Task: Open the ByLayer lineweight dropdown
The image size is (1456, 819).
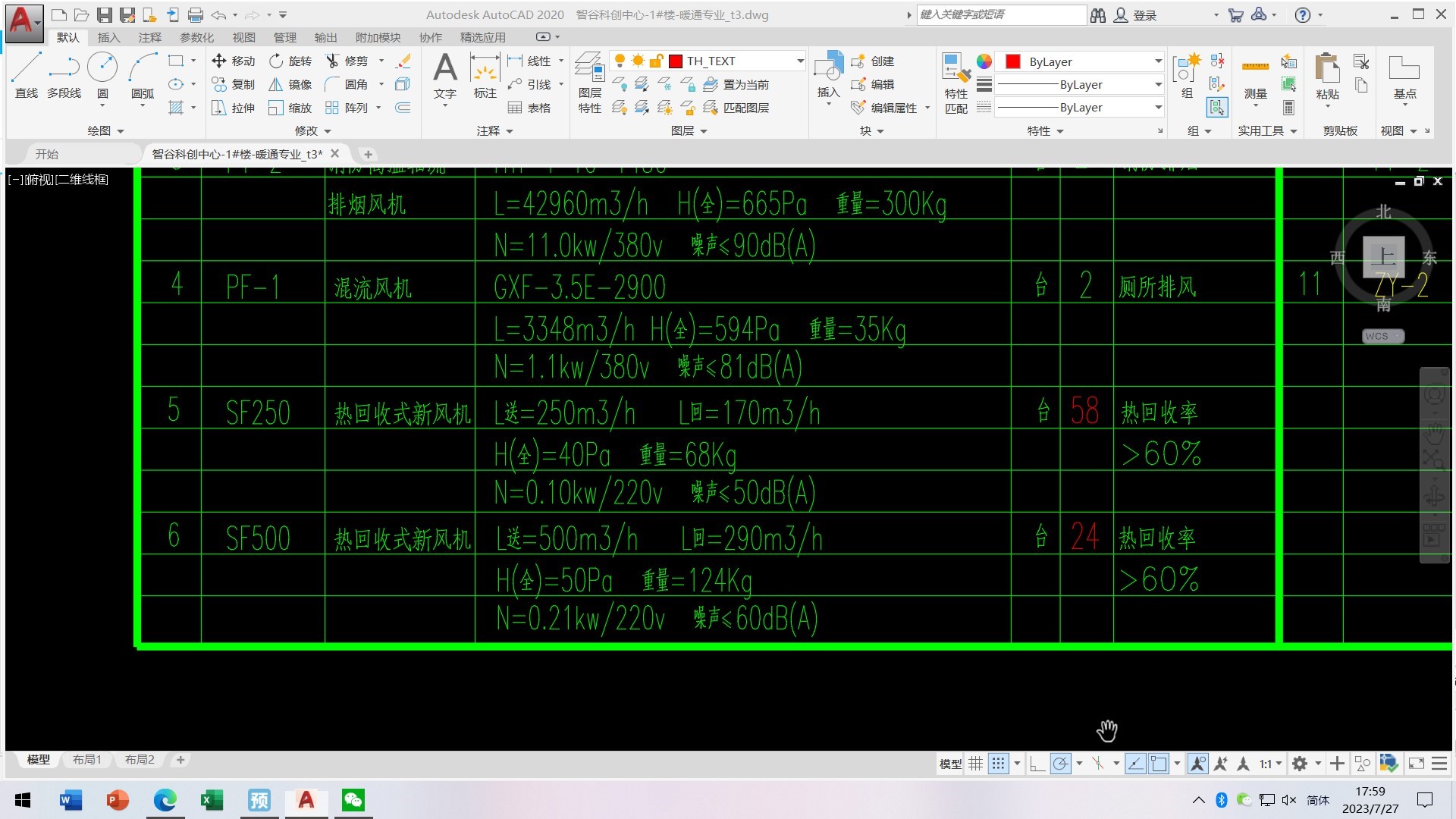Action: (x=1158, y=84)
